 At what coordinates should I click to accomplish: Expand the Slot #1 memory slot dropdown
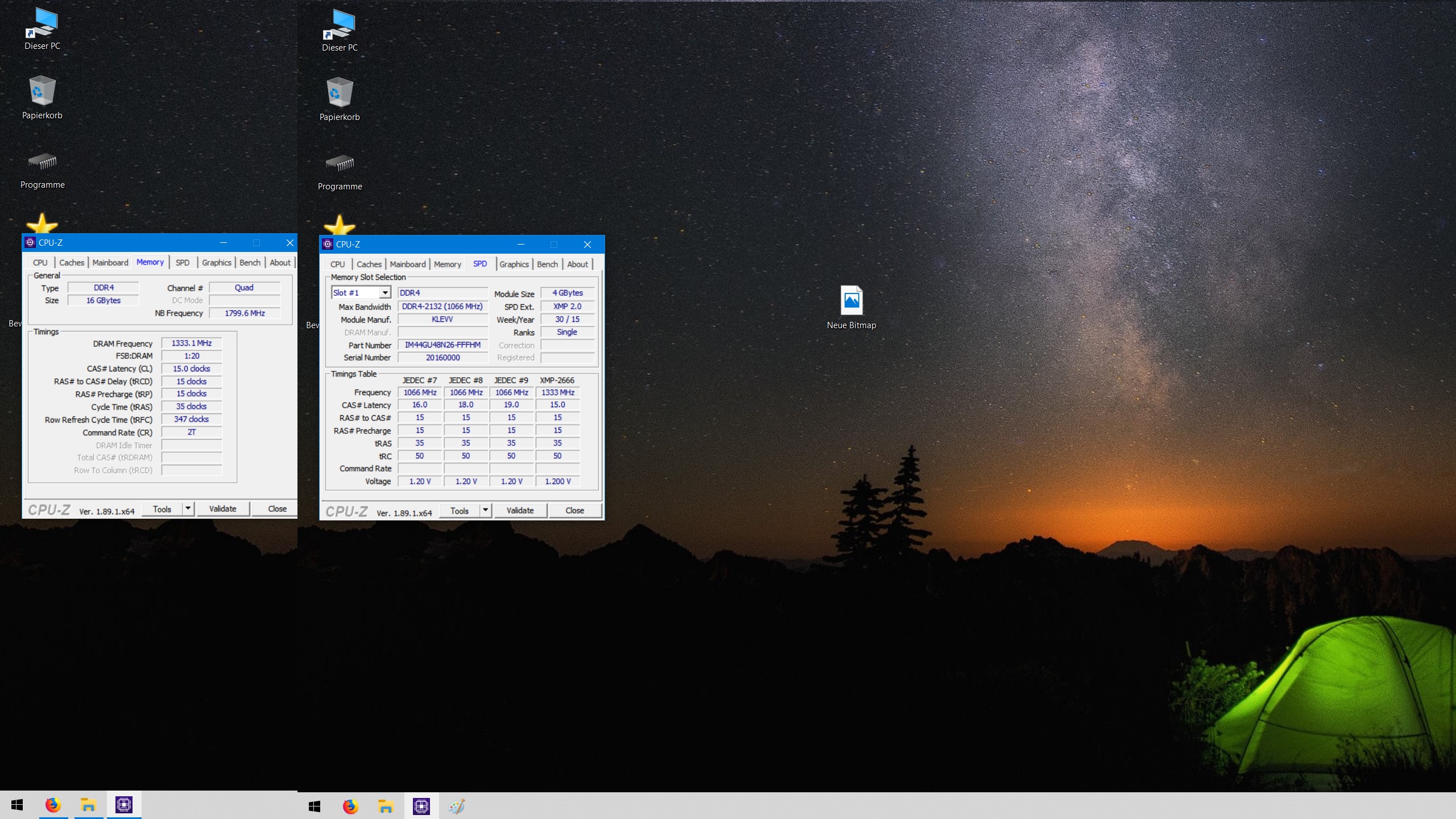(x=385, y=292)
